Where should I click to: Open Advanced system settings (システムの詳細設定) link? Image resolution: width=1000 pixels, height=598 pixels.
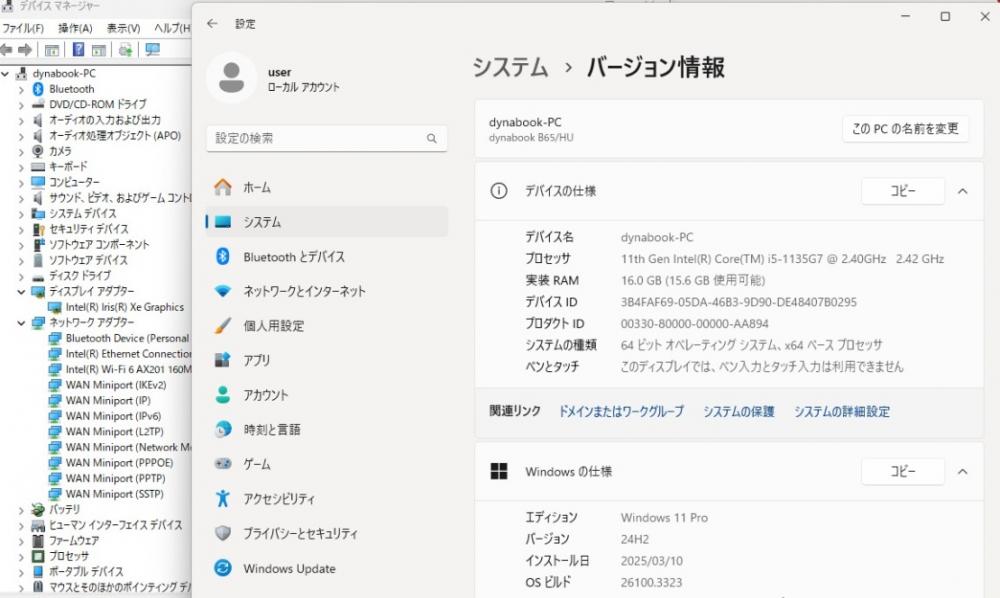842,411
